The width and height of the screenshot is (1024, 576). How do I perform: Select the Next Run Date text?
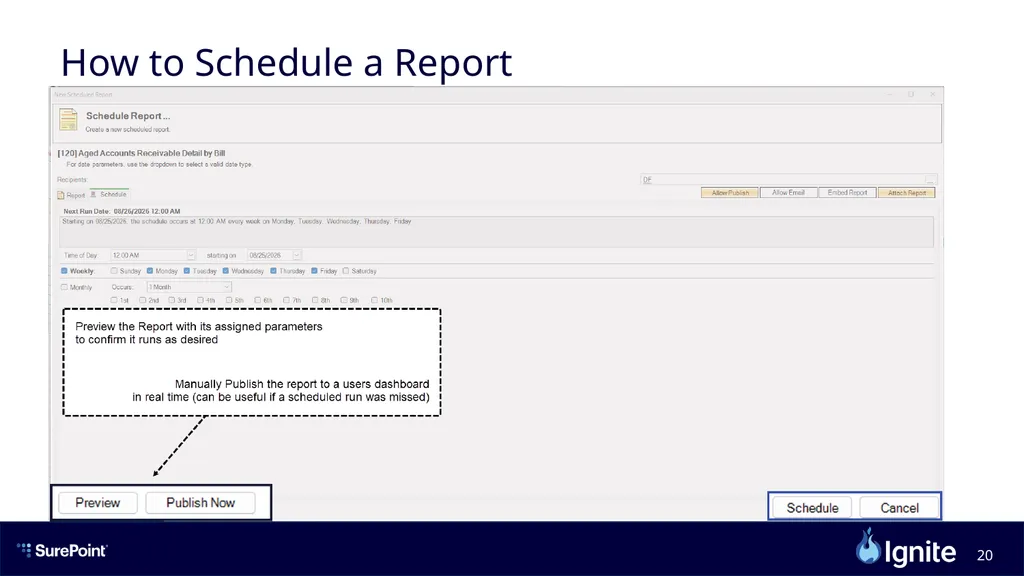click(x=122, y=212)
